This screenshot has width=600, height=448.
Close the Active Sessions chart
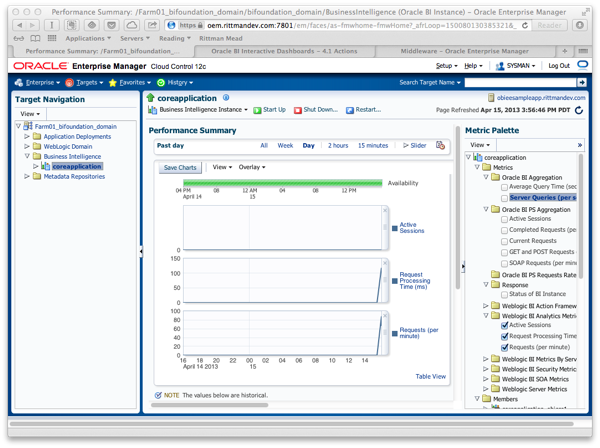[385, 211]
